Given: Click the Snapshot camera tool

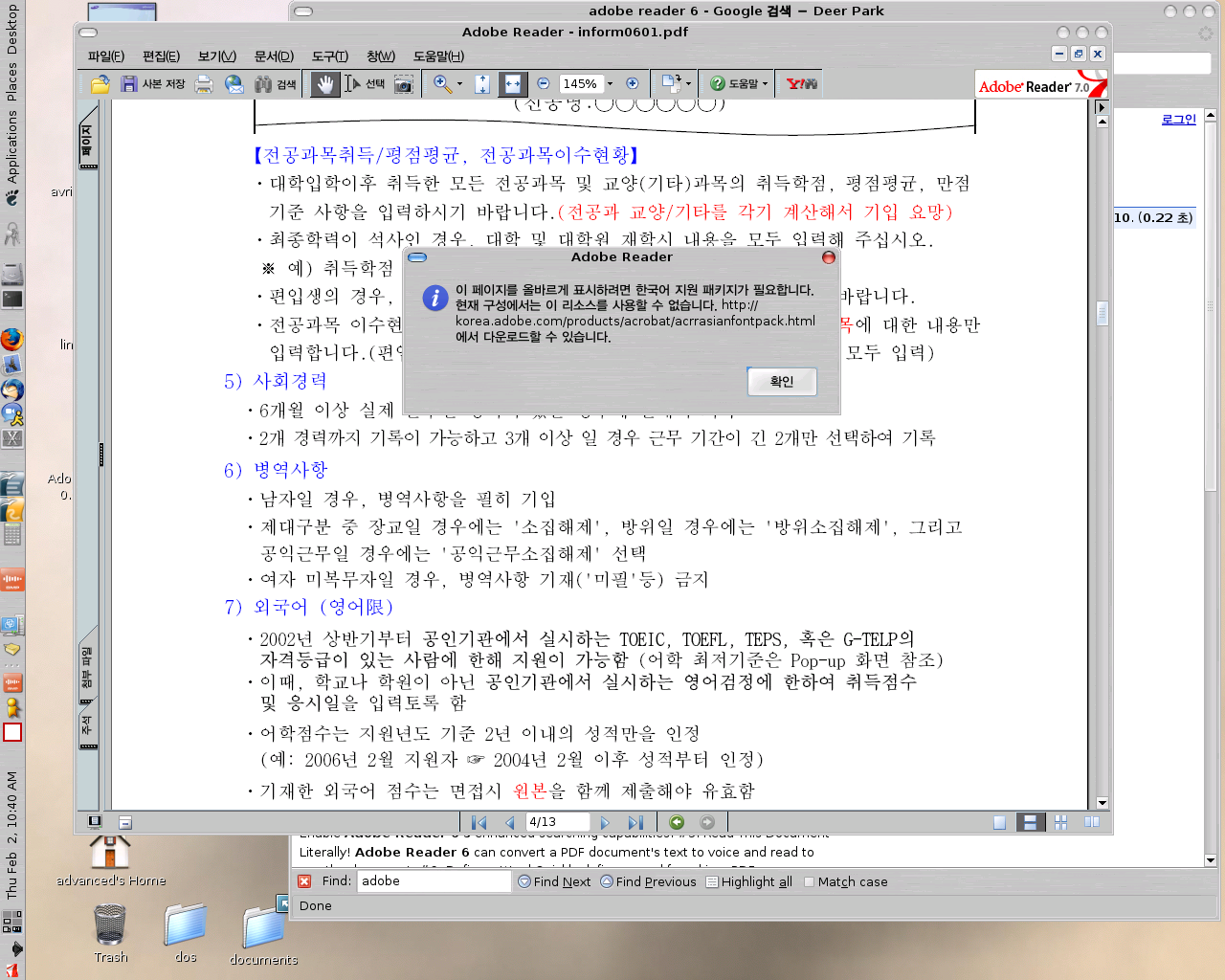Looking at the screenshot, I should point(404,84).
